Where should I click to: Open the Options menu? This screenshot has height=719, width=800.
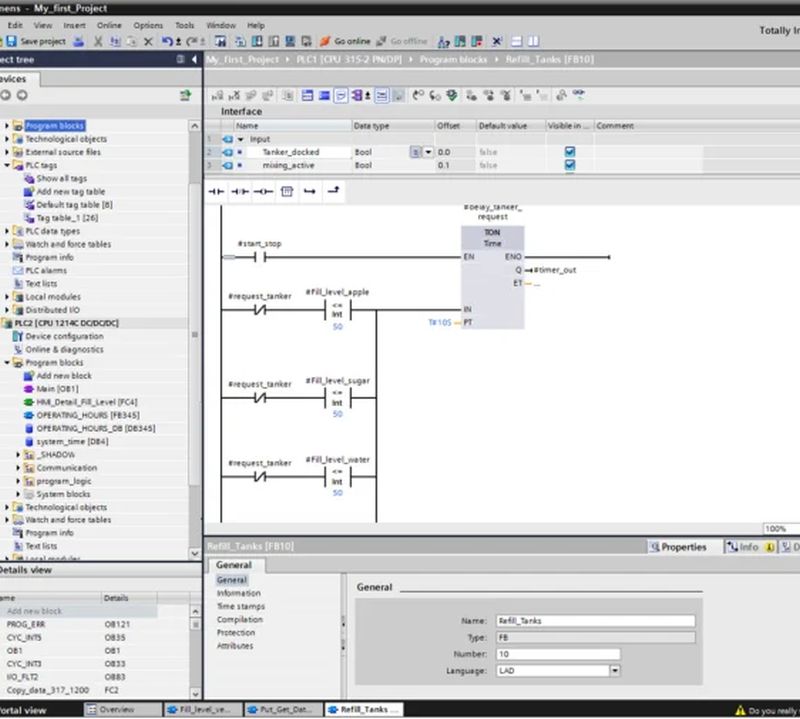pos(148,25)
